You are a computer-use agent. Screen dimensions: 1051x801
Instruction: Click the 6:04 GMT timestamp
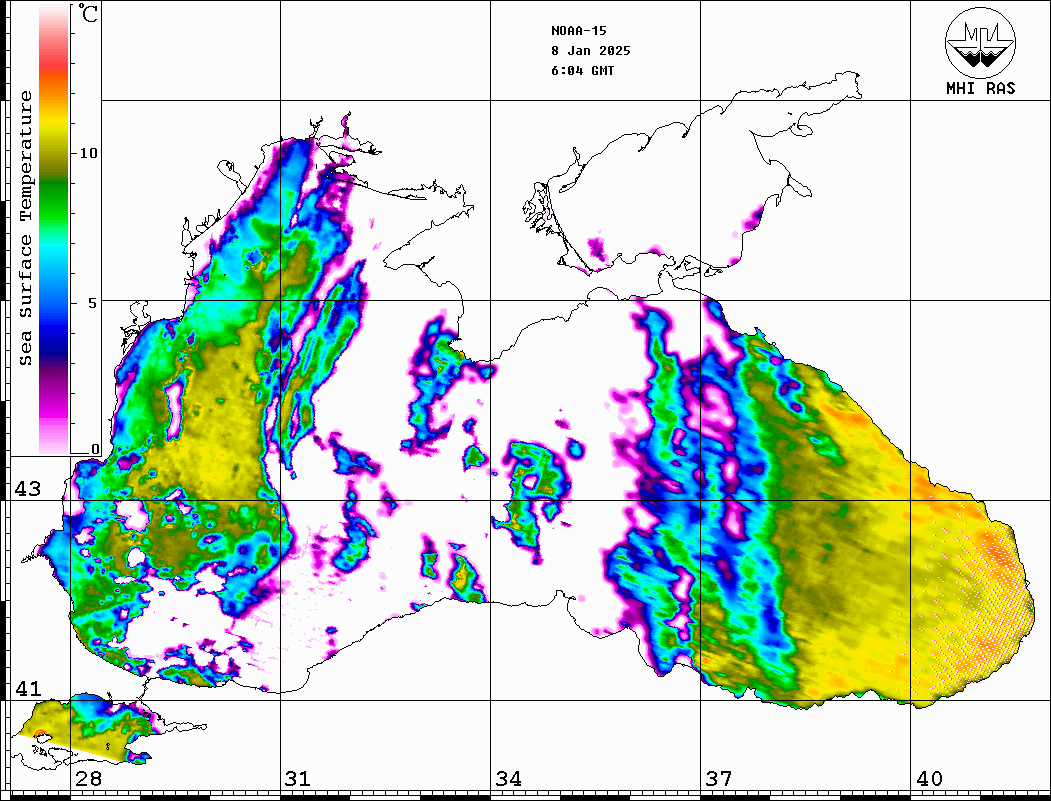(x=583, y=71)
